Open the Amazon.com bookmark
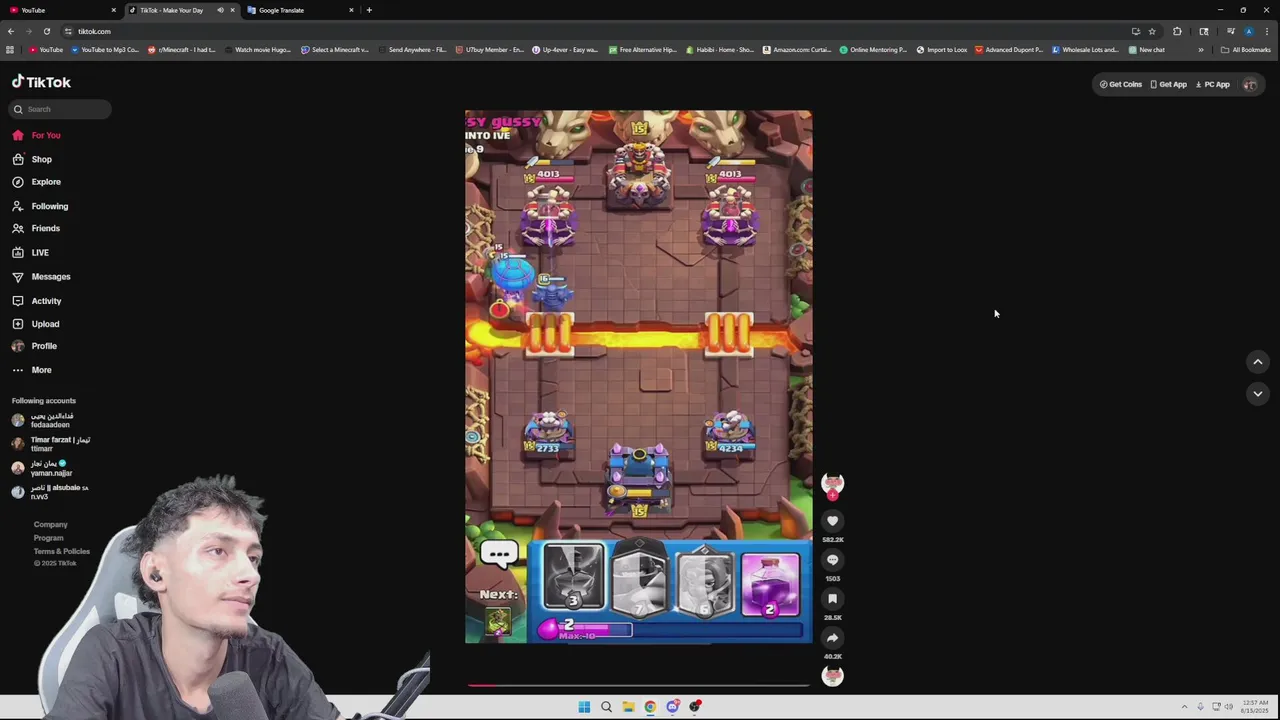 796,50
